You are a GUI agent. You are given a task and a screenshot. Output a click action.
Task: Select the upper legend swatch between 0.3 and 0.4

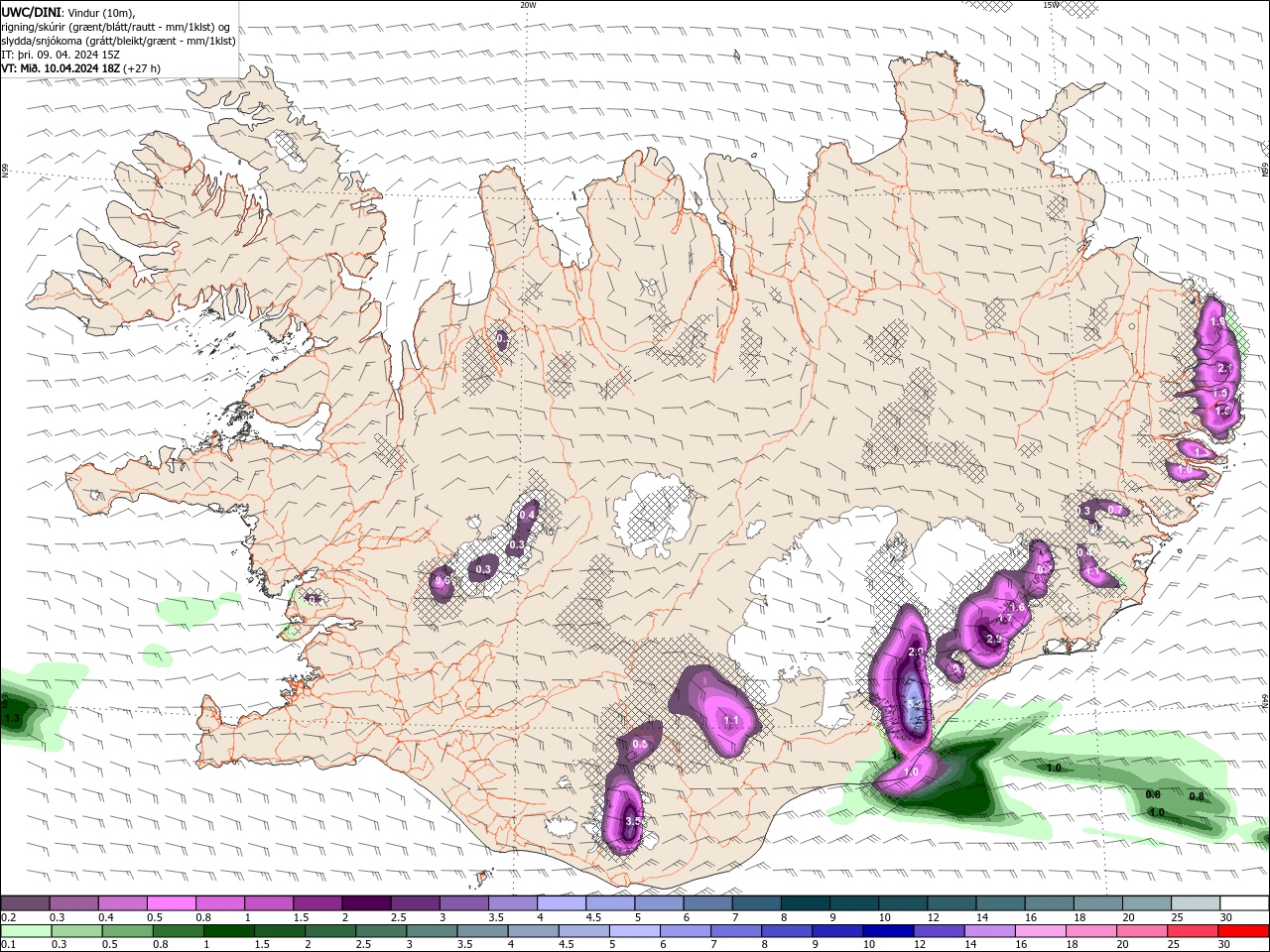(x=73, y=903)
